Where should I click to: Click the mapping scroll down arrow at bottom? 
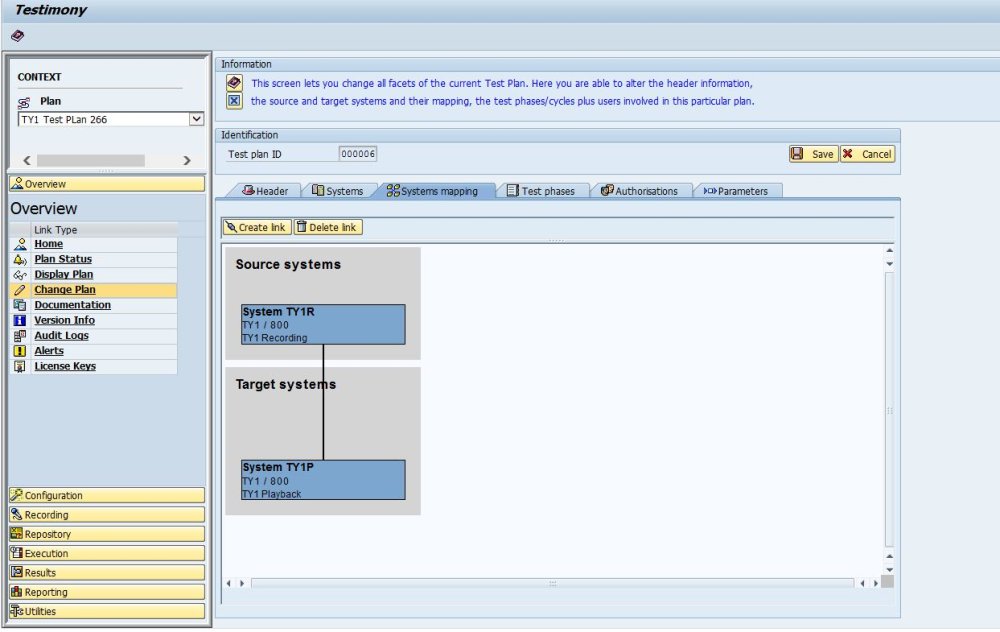[x=889, y=570]
